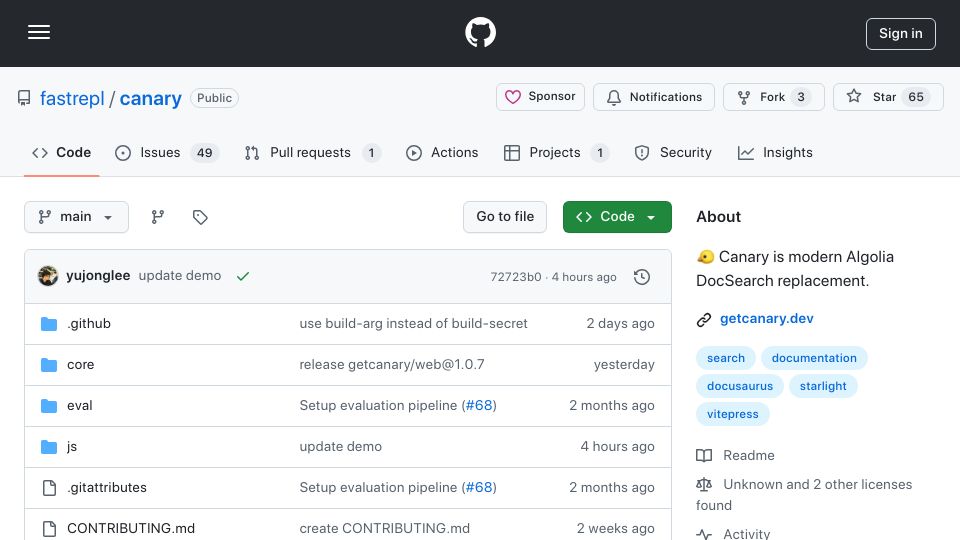Open the canary repository link
This screenshot has width=960, height=540.
tap(151, 98)
